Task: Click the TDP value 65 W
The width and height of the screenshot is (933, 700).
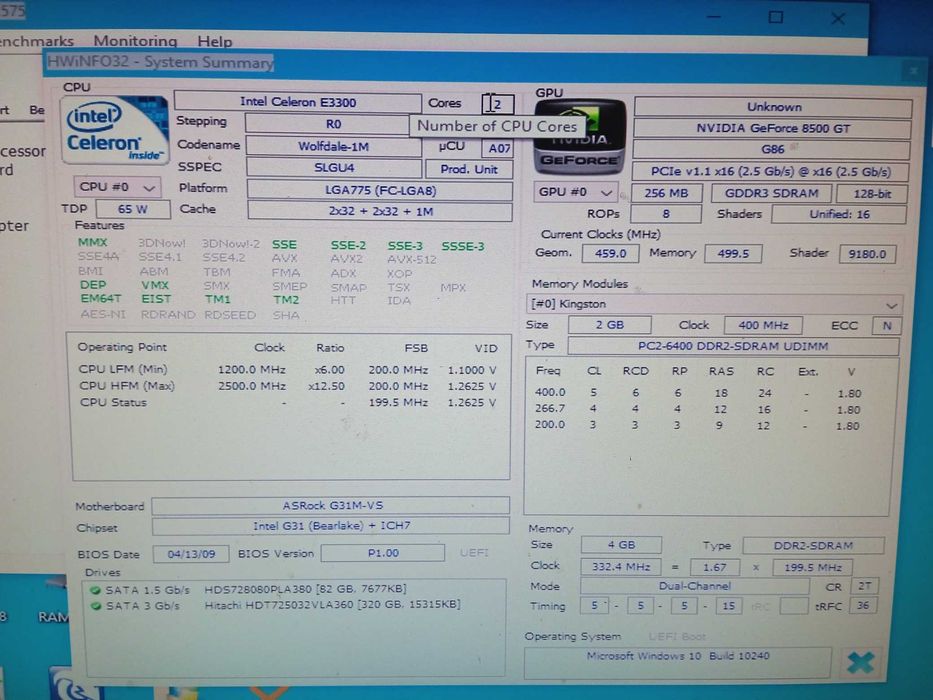Action: click(x=133, y=209)
